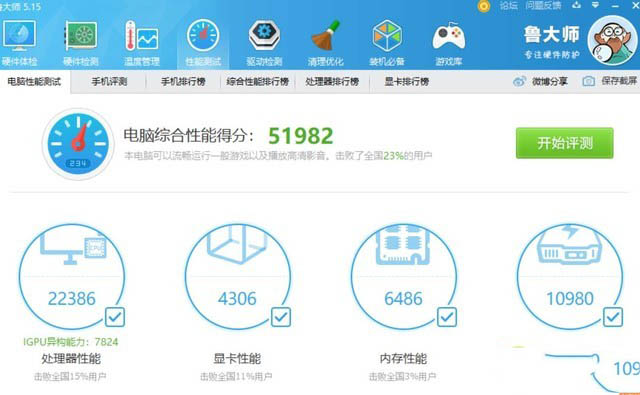Click the gold medal icon in title bar
The width and height of the screenshot is (640, 395).
[484, 6]
